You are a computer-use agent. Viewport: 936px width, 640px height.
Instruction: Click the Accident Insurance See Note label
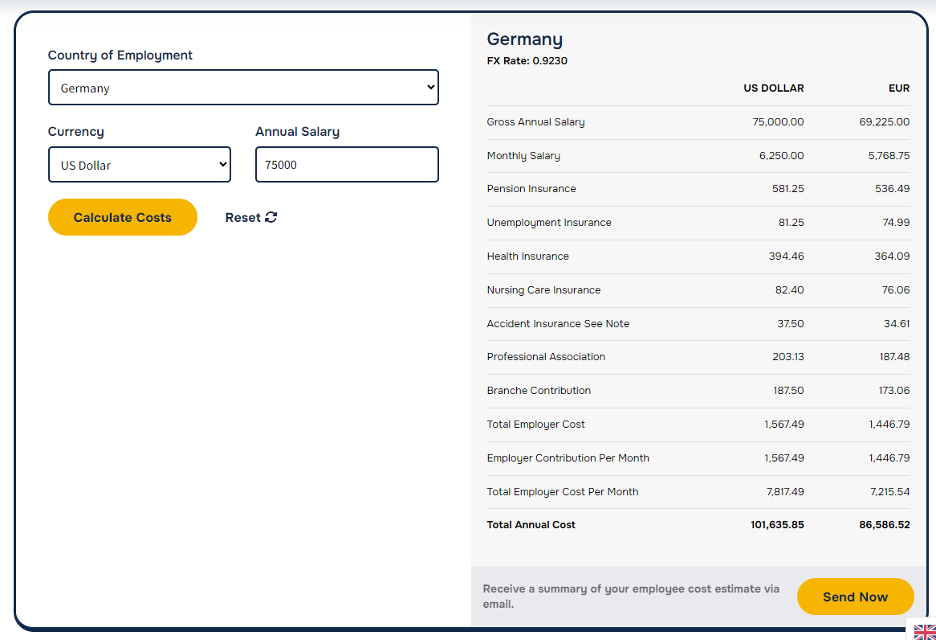click(558, 324)
